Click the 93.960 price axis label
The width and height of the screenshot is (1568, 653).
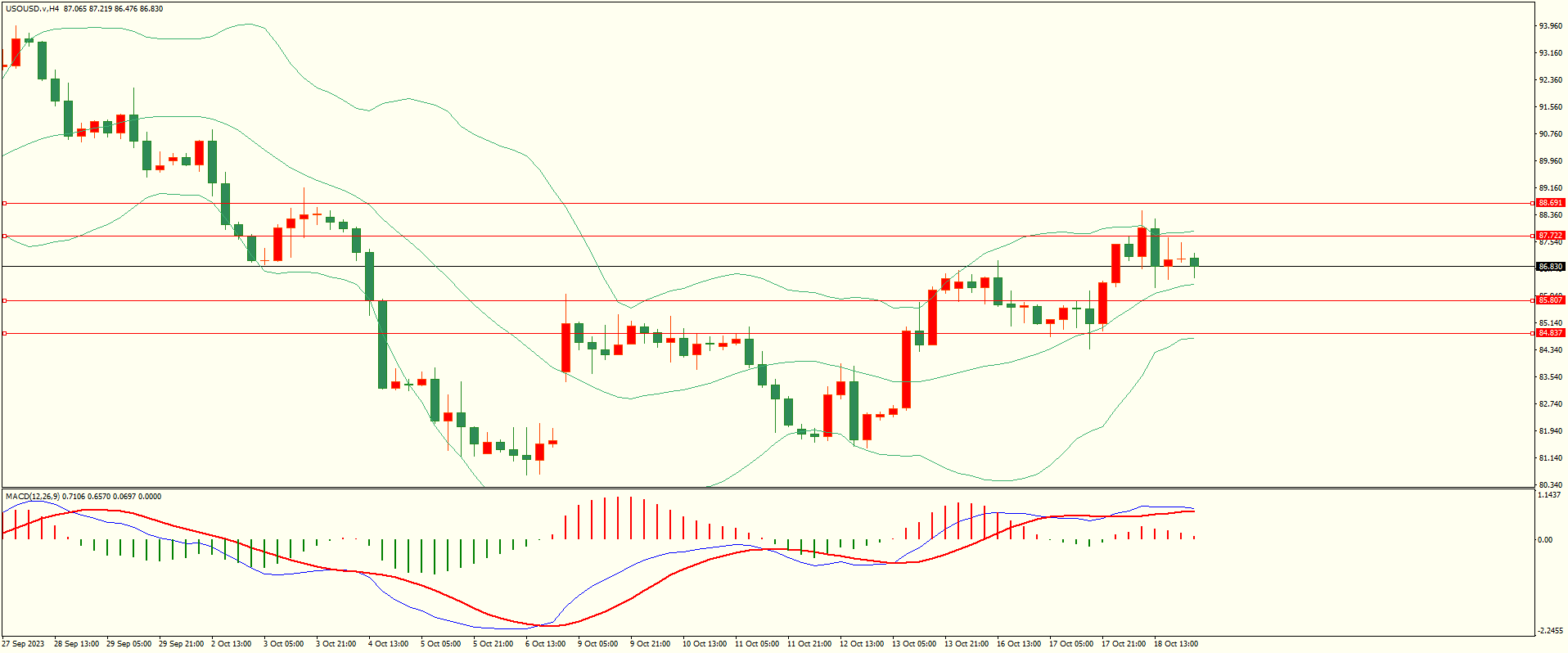(x=1551, y=26)
